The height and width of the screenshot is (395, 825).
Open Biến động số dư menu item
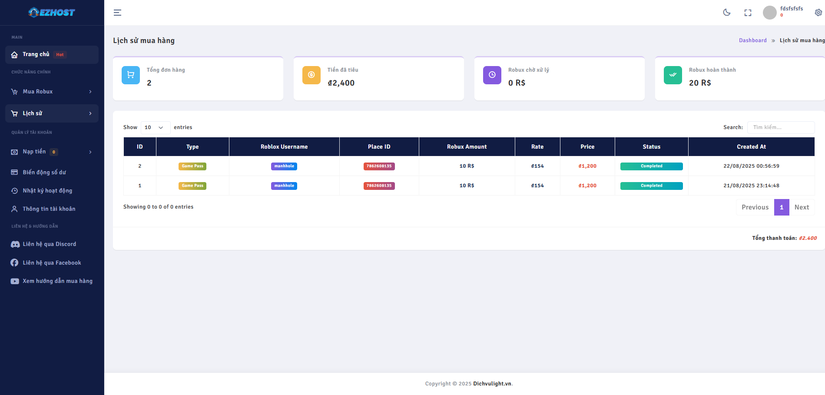coord(52,172)
